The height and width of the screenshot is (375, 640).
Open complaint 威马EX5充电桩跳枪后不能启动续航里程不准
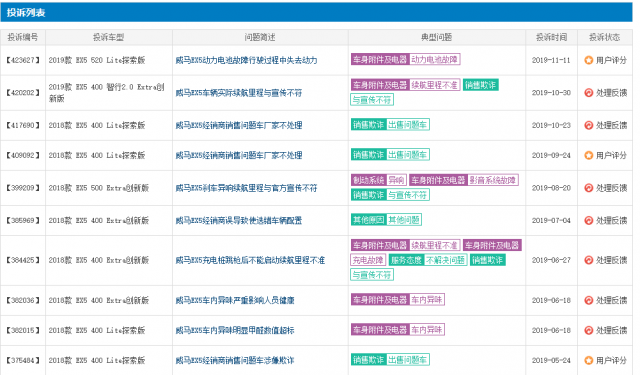(x=250, y=260)
